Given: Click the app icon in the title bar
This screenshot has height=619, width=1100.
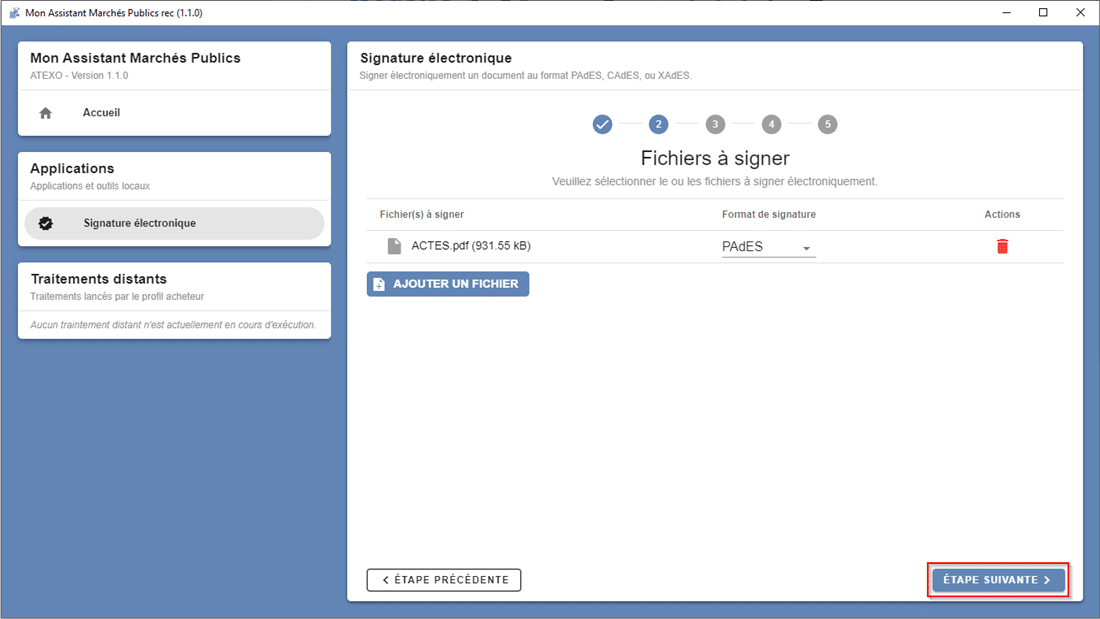Looking at the screenshot, I should coord(14,13).
